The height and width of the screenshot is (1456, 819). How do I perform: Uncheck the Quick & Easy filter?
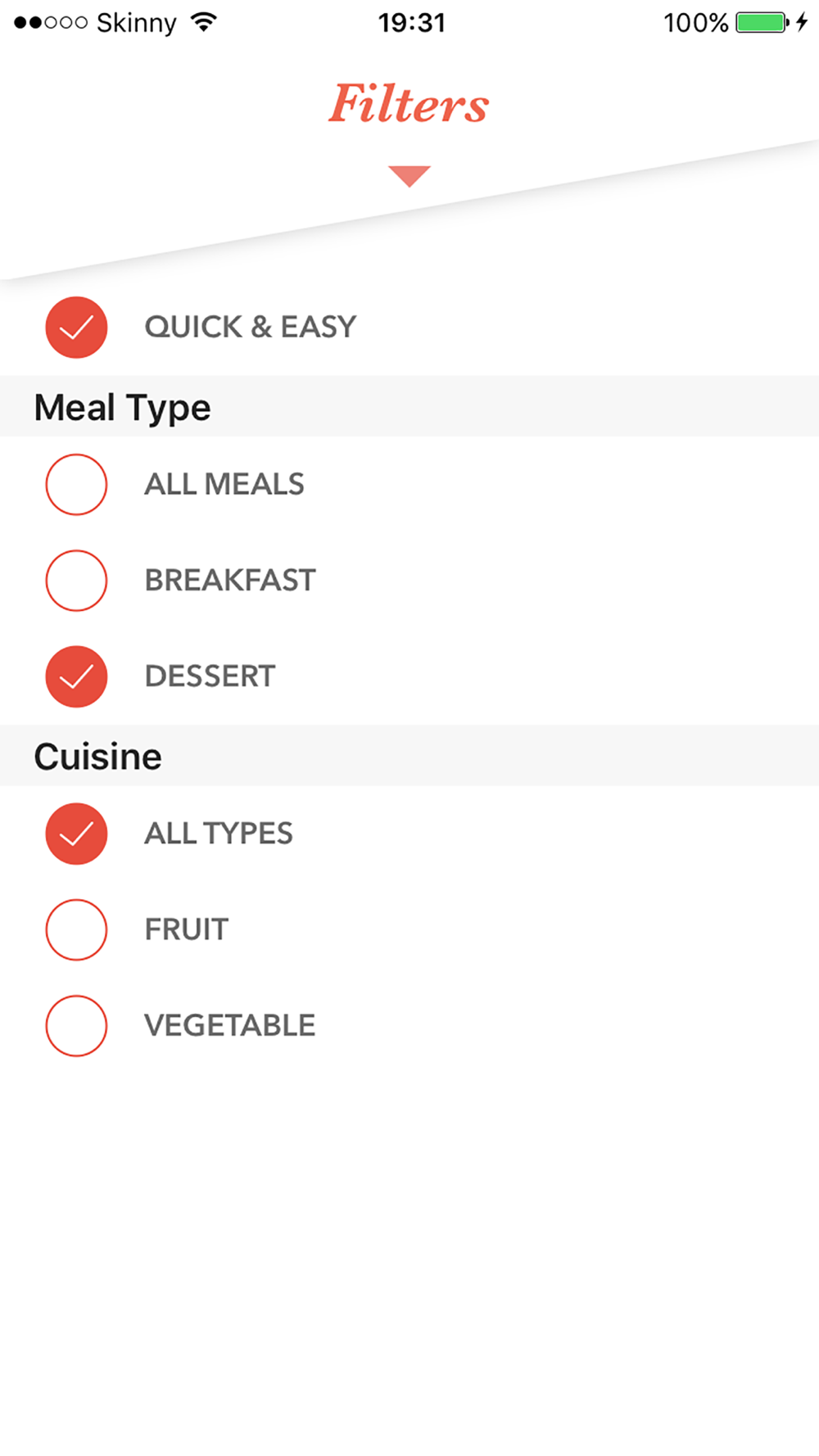[x=76, y=327]
